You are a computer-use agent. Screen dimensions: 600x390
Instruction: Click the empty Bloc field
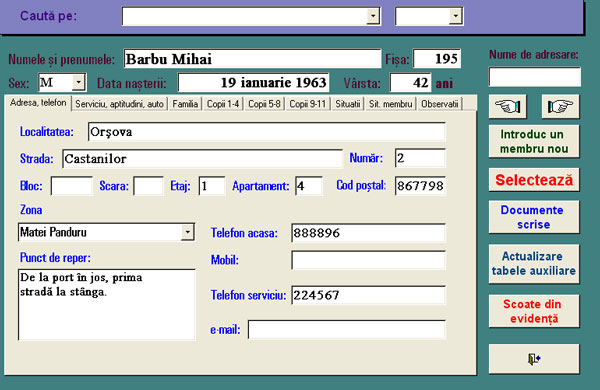[72, 186]
